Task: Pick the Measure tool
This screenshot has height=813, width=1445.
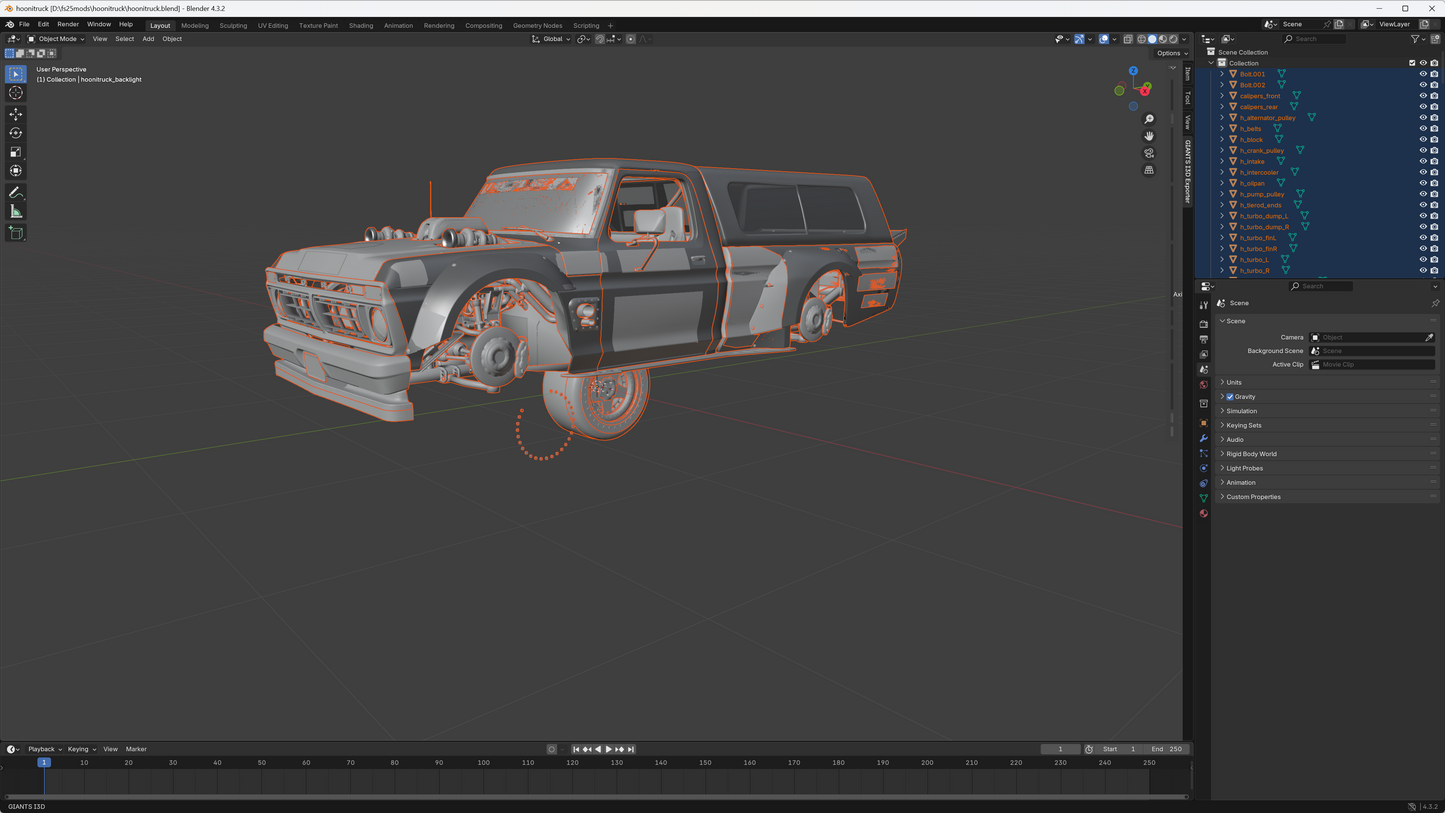Action: 16,211
